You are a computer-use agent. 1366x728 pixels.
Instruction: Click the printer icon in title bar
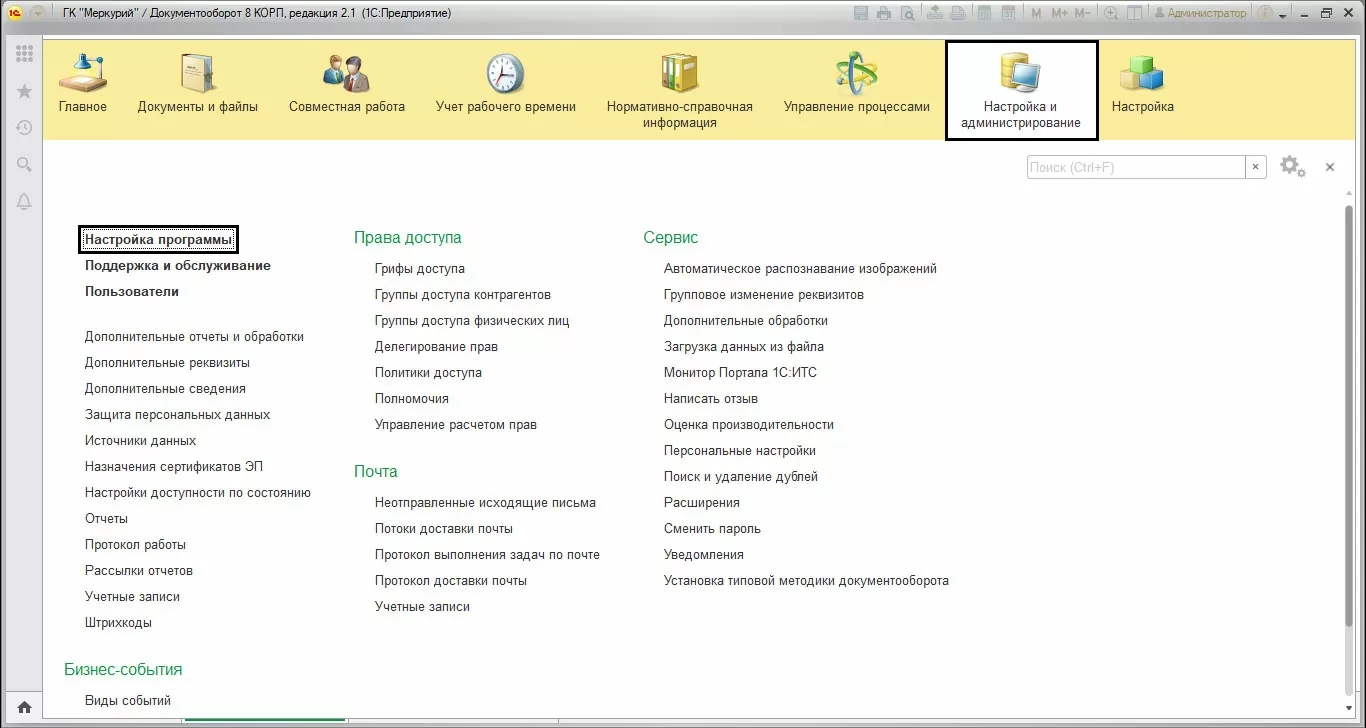[884, 13]
